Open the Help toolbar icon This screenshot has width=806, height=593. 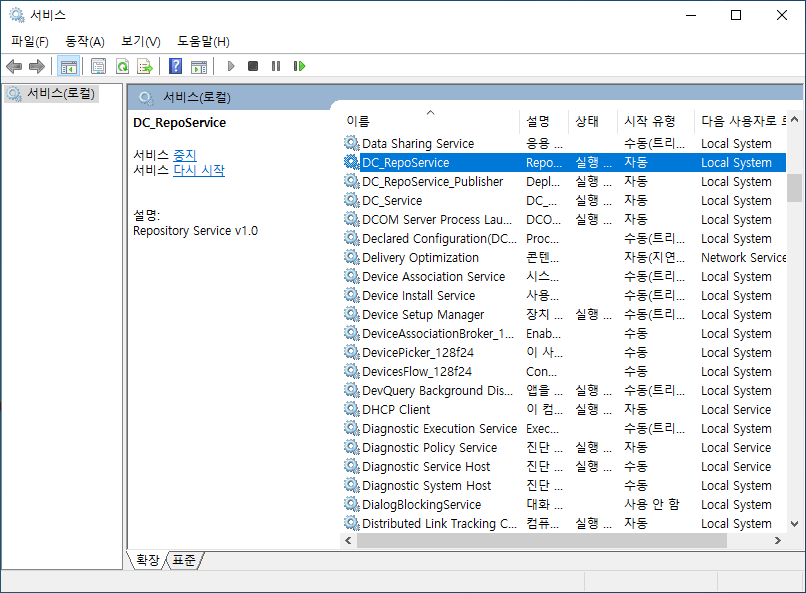click(x=175, y=66)
